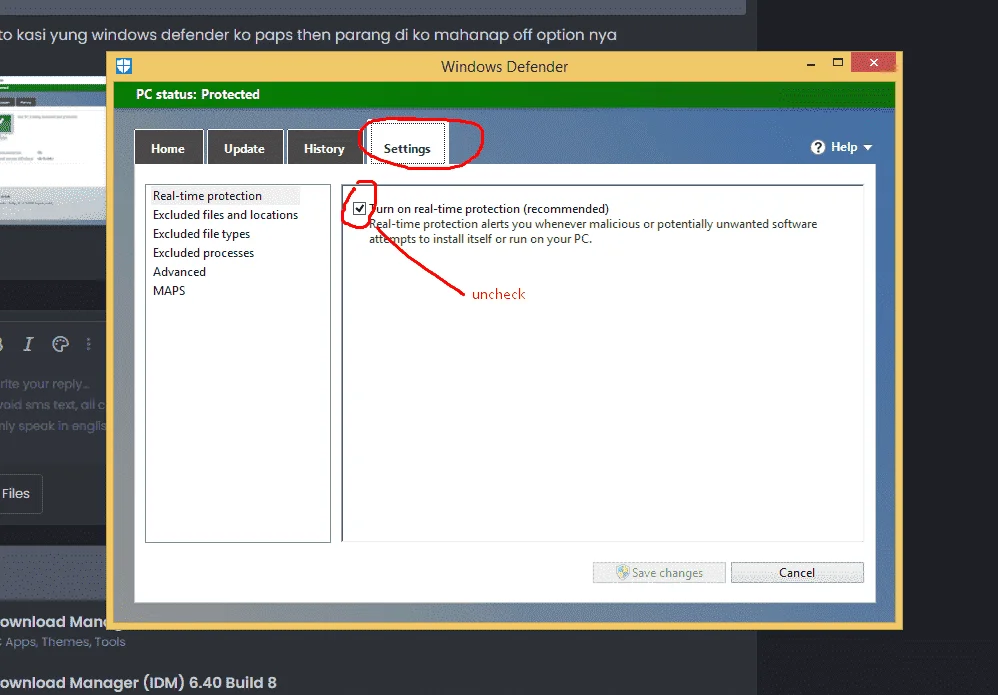Open the color palette icon in forum editor
Screen dimensions: 998x695
pyautogui.click(x=60, y=344)
